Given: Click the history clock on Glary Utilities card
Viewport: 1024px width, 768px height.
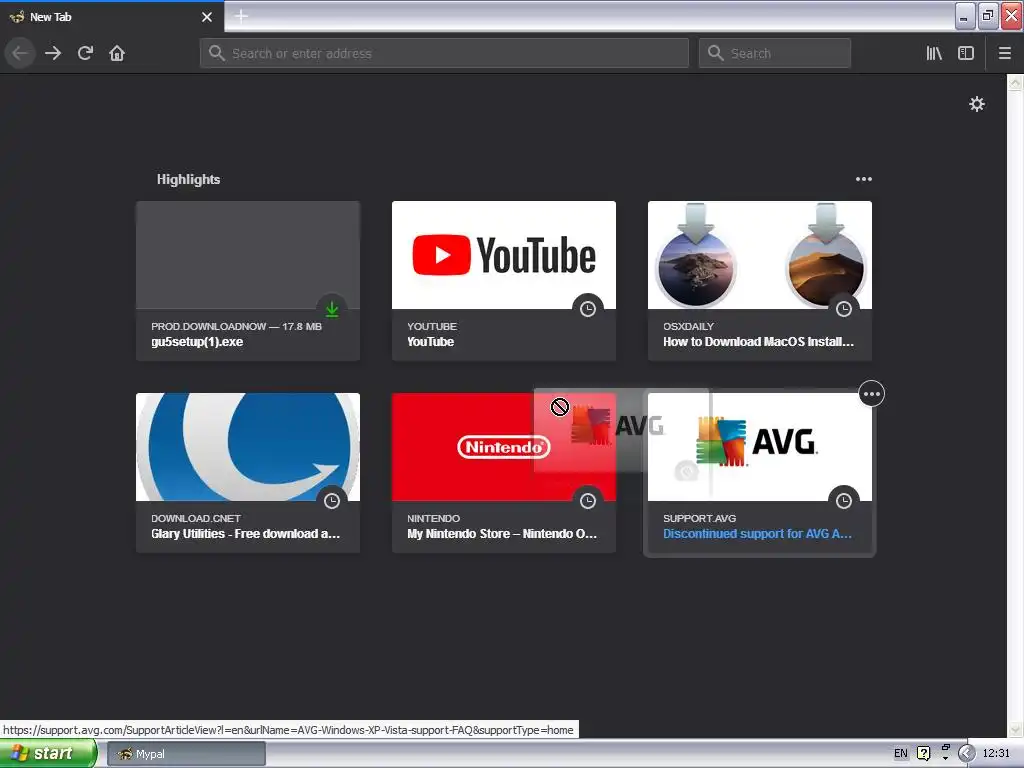Looking at the screenshot, I should pyautogui.click(x=332, y=501).
